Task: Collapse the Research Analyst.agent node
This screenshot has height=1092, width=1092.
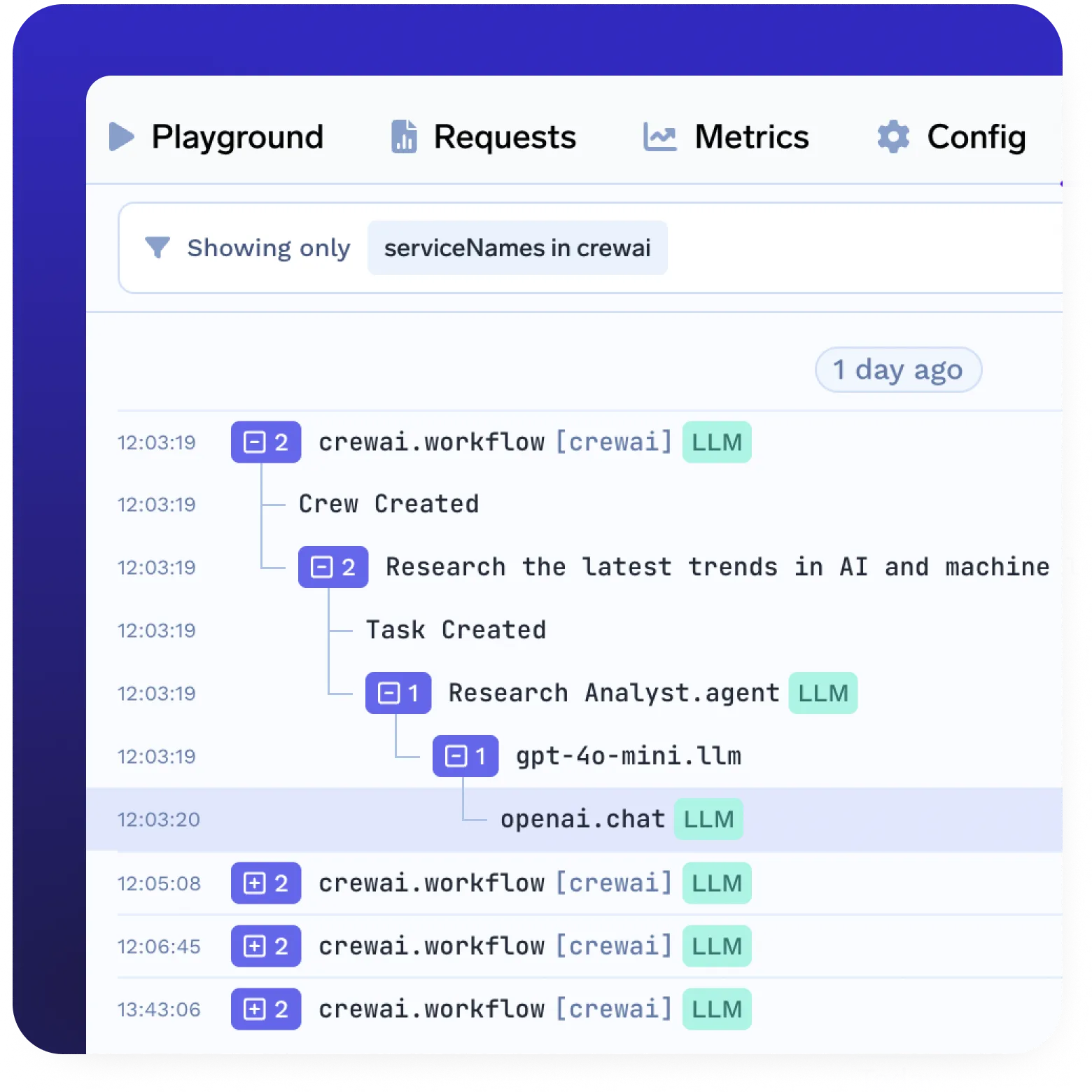Action: pyautogui.click(x=398, y=693)
